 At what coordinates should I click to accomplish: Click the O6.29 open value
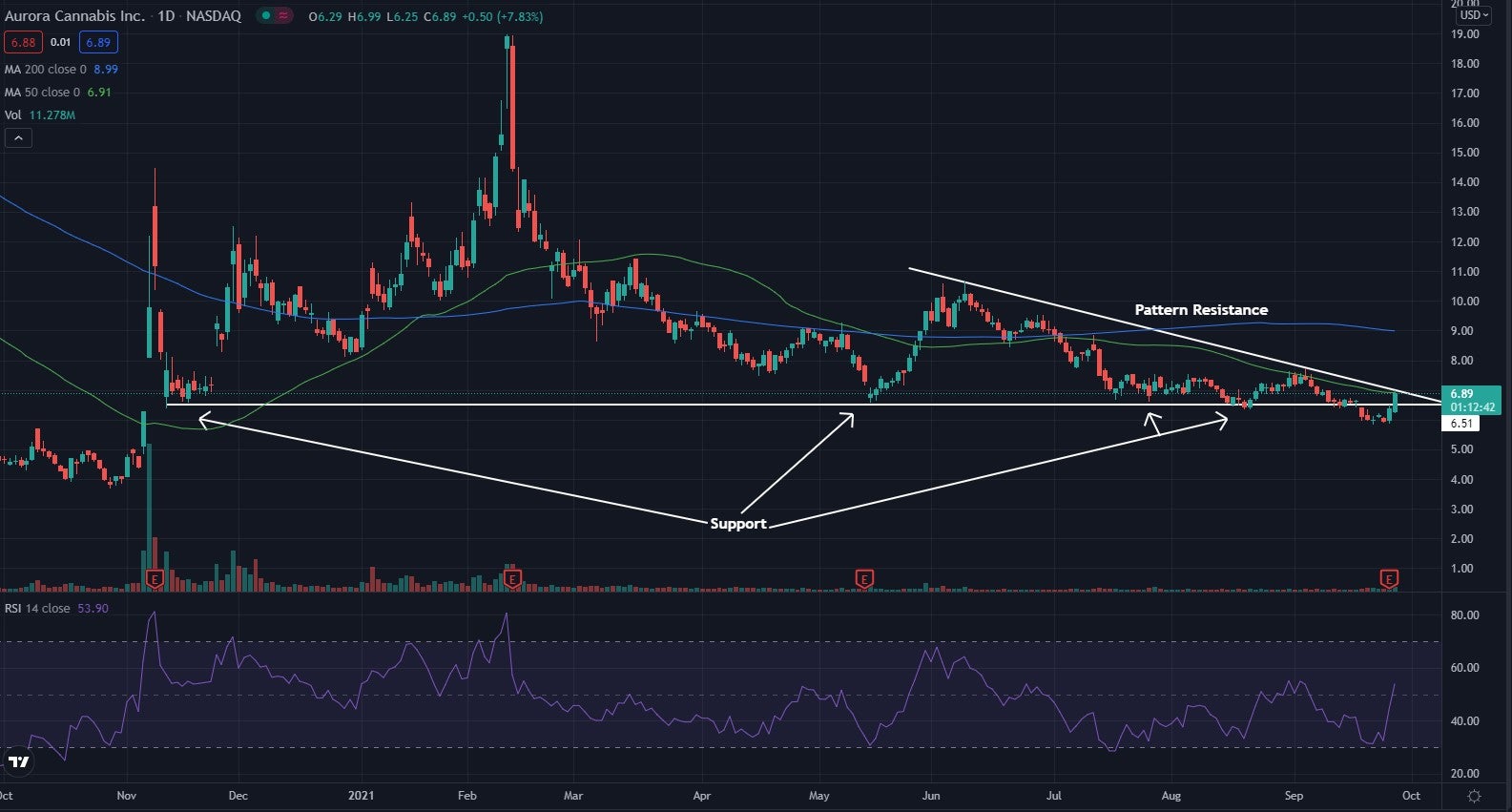pos(325,16)
